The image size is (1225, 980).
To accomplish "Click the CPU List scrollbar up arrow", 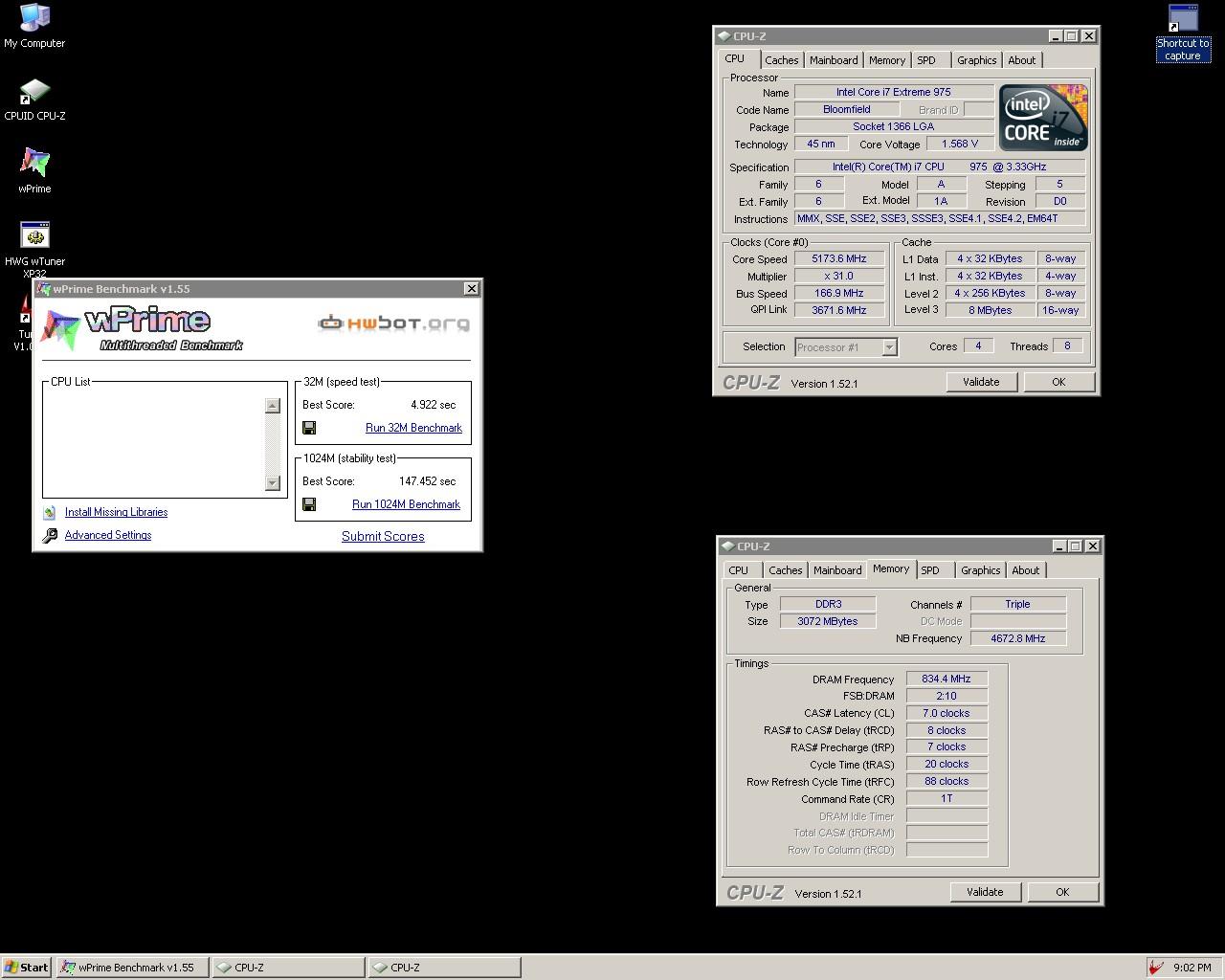I will point(273,406).
